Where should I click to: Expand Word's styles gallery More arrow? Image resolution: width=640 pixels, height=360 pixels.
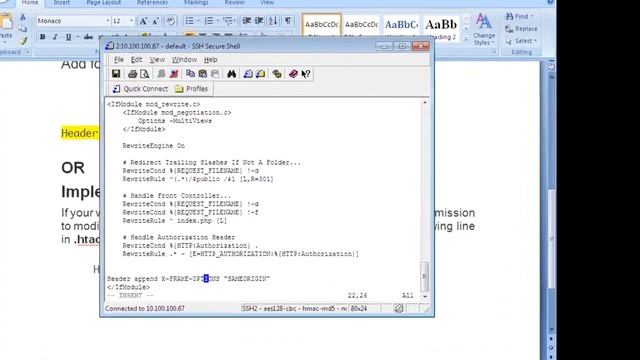click(x=466, y=39)
